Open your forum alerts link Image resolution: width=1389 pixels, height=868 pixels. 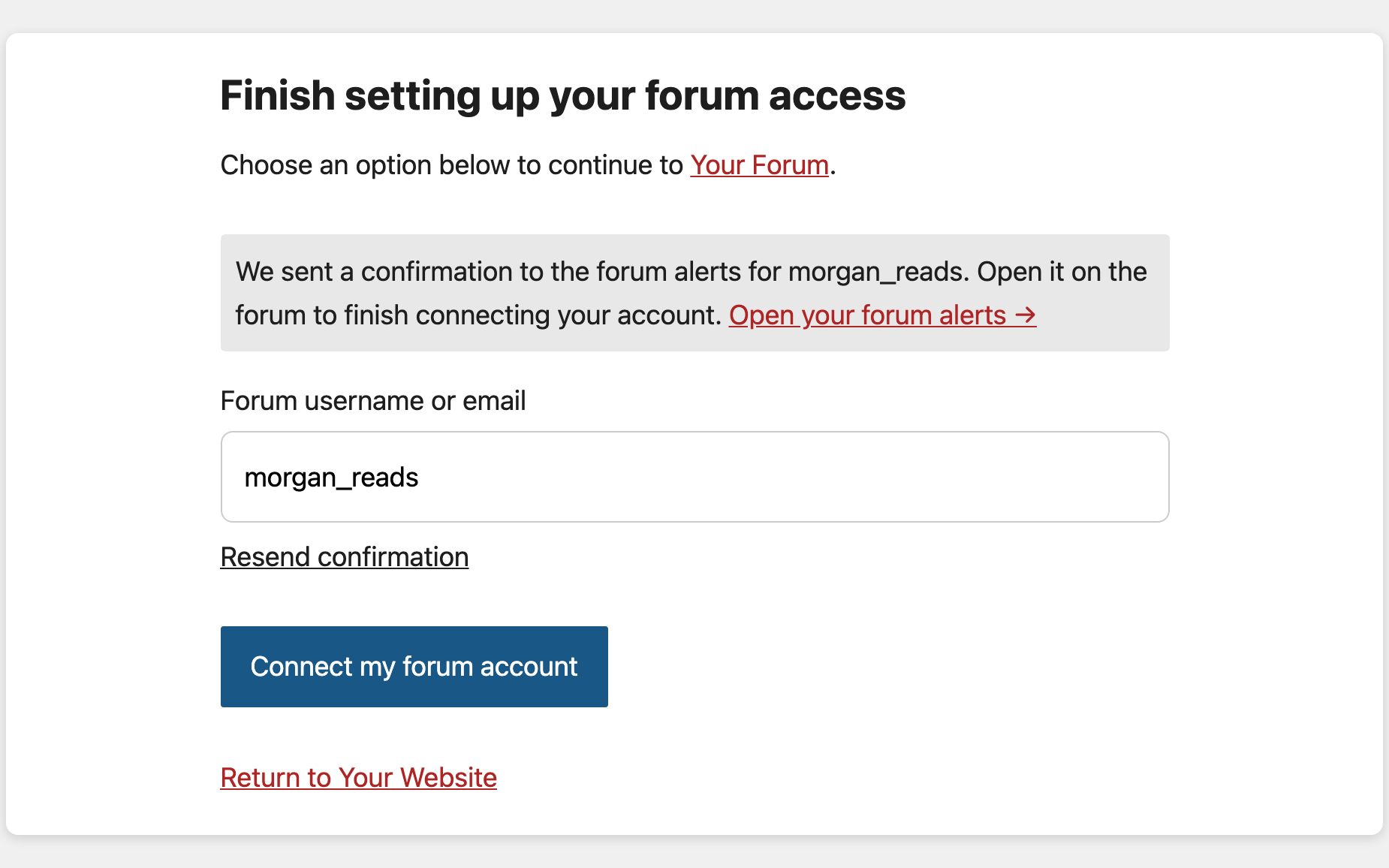coord(882,315)
